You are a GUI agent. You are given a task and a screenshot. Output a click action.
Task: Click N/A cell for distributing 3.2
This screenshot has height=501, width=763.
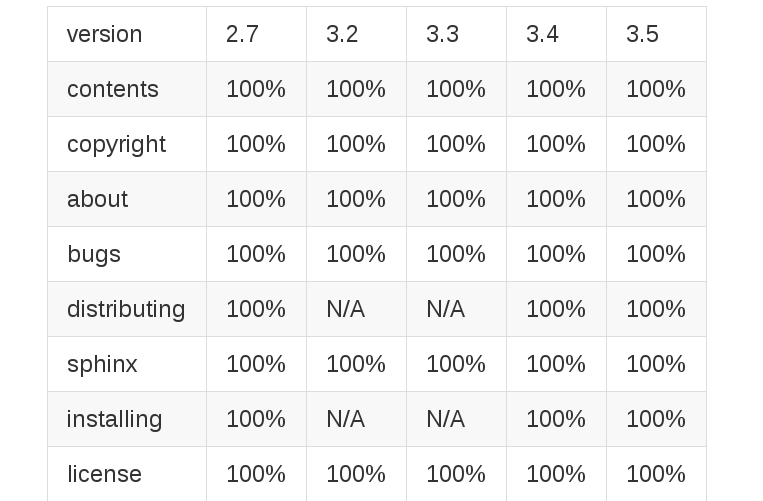(x=357, y=309)
